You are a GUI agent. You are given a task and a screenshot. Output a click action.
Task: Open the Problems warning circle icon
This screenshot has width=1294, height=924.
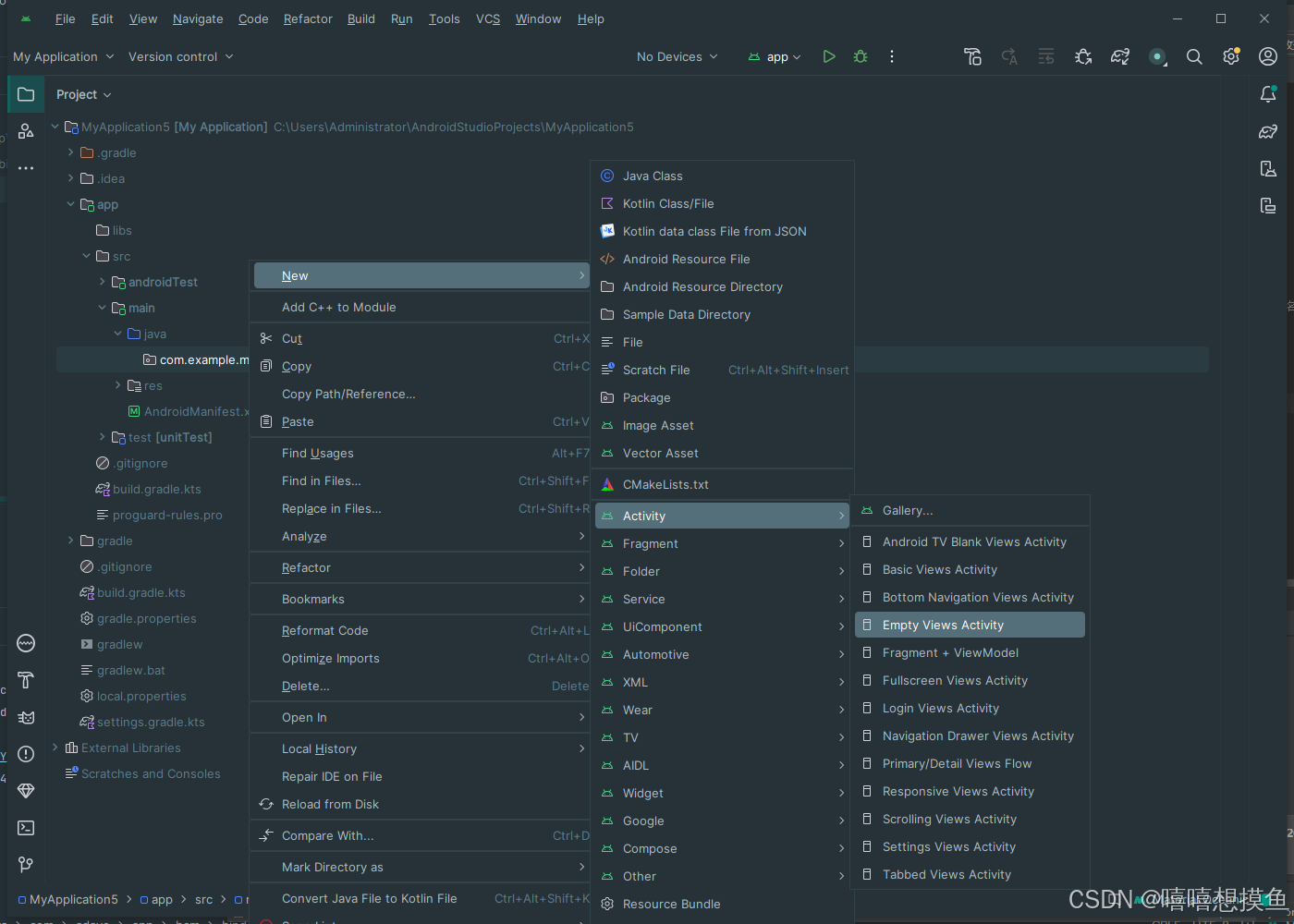pos(26,754)
